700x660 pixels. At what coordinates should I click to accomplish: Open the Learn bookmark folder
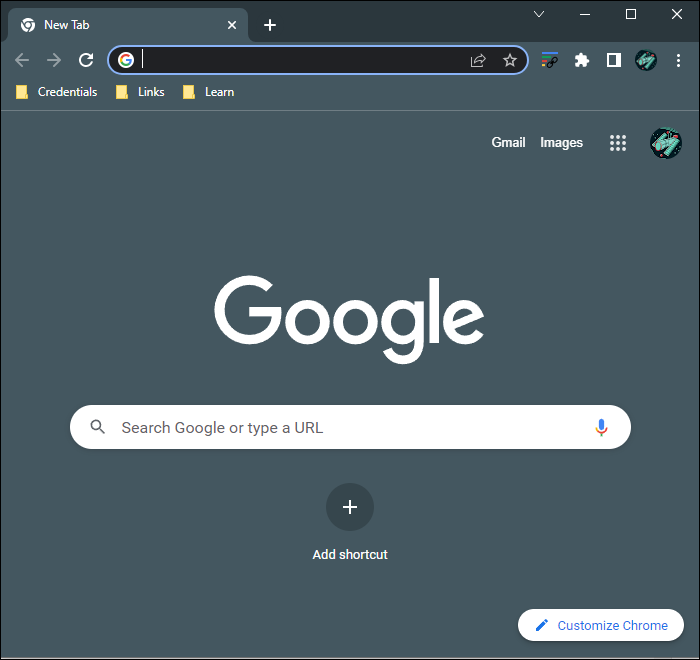point(208,92)
